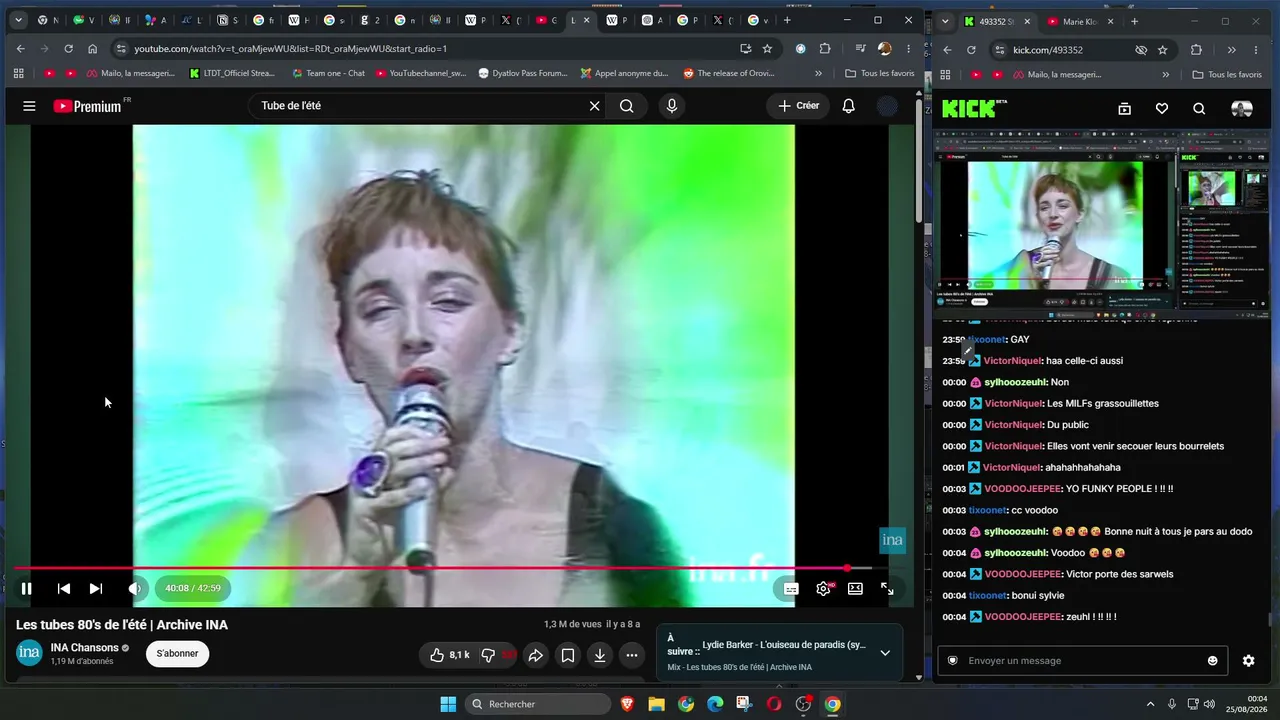Download the video with the arrow-down icon
Screen dimensions: 1280x720
coord(600,655)
